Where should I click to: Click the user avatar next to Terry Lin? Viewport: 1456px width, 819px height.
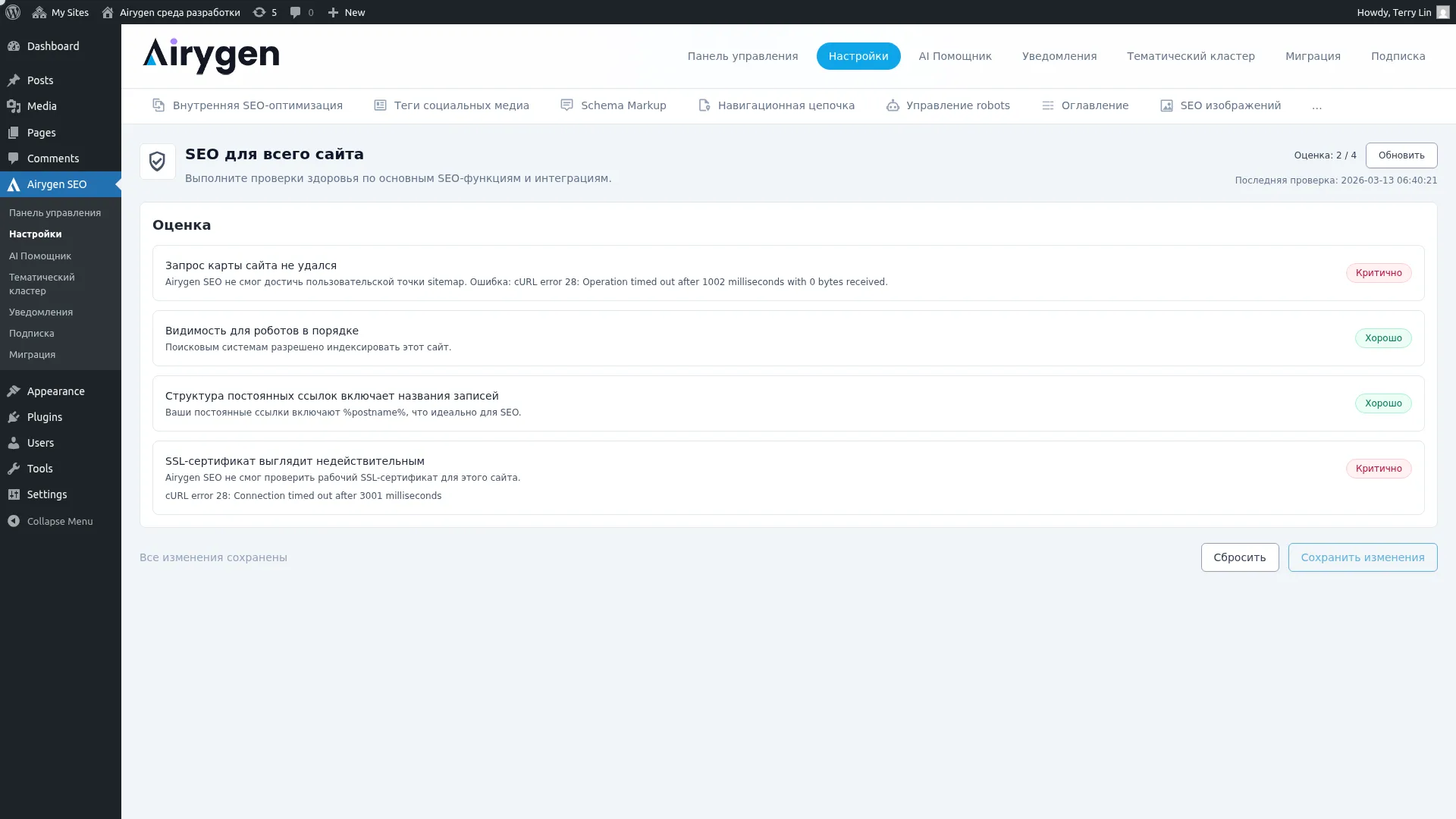pyautogui.click(x=1443, y=12)
